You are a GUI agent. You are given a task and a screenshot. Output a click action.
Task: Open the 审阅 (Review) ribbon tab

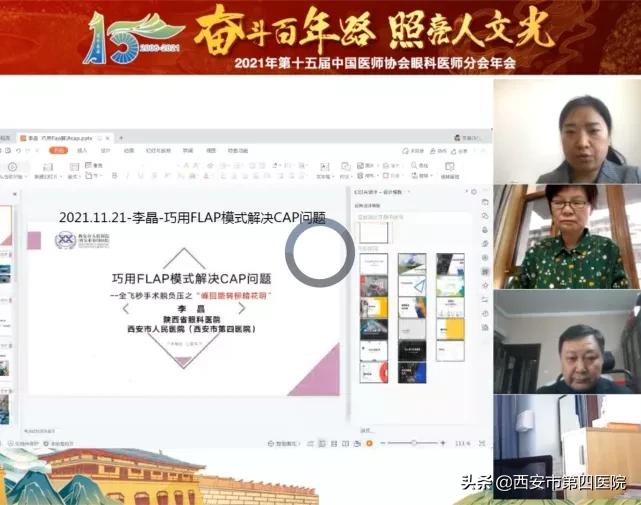(x=188, y=150)
